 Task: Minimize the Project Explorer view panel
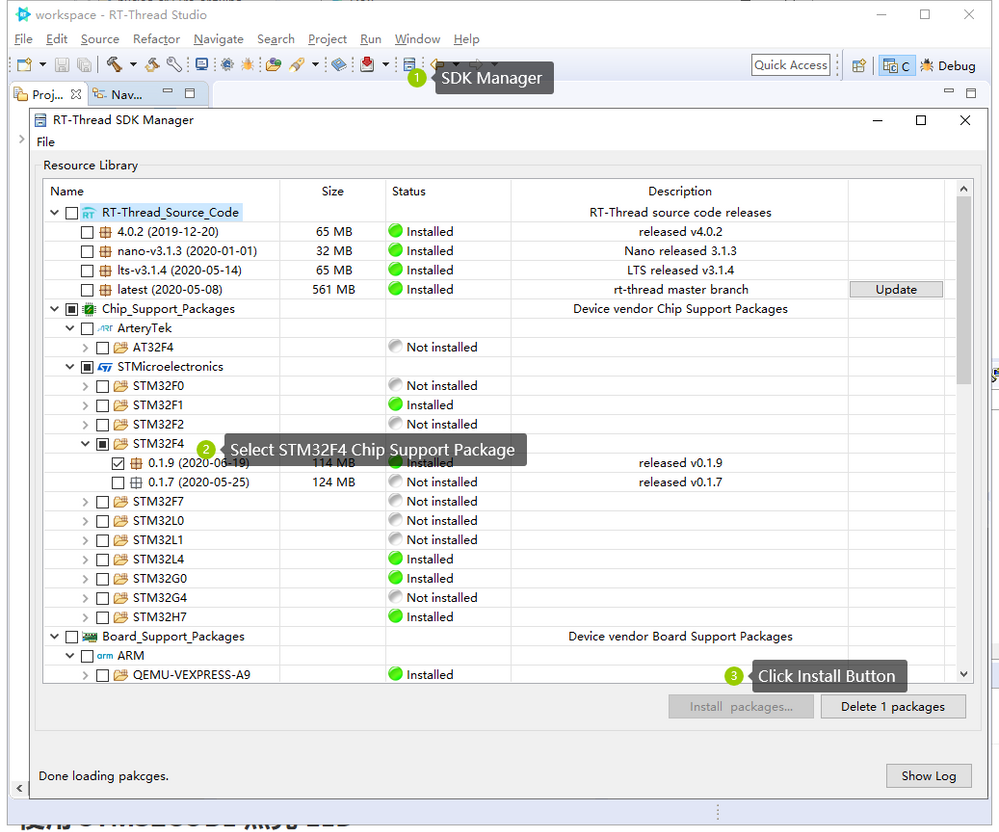tap(168, 92)
